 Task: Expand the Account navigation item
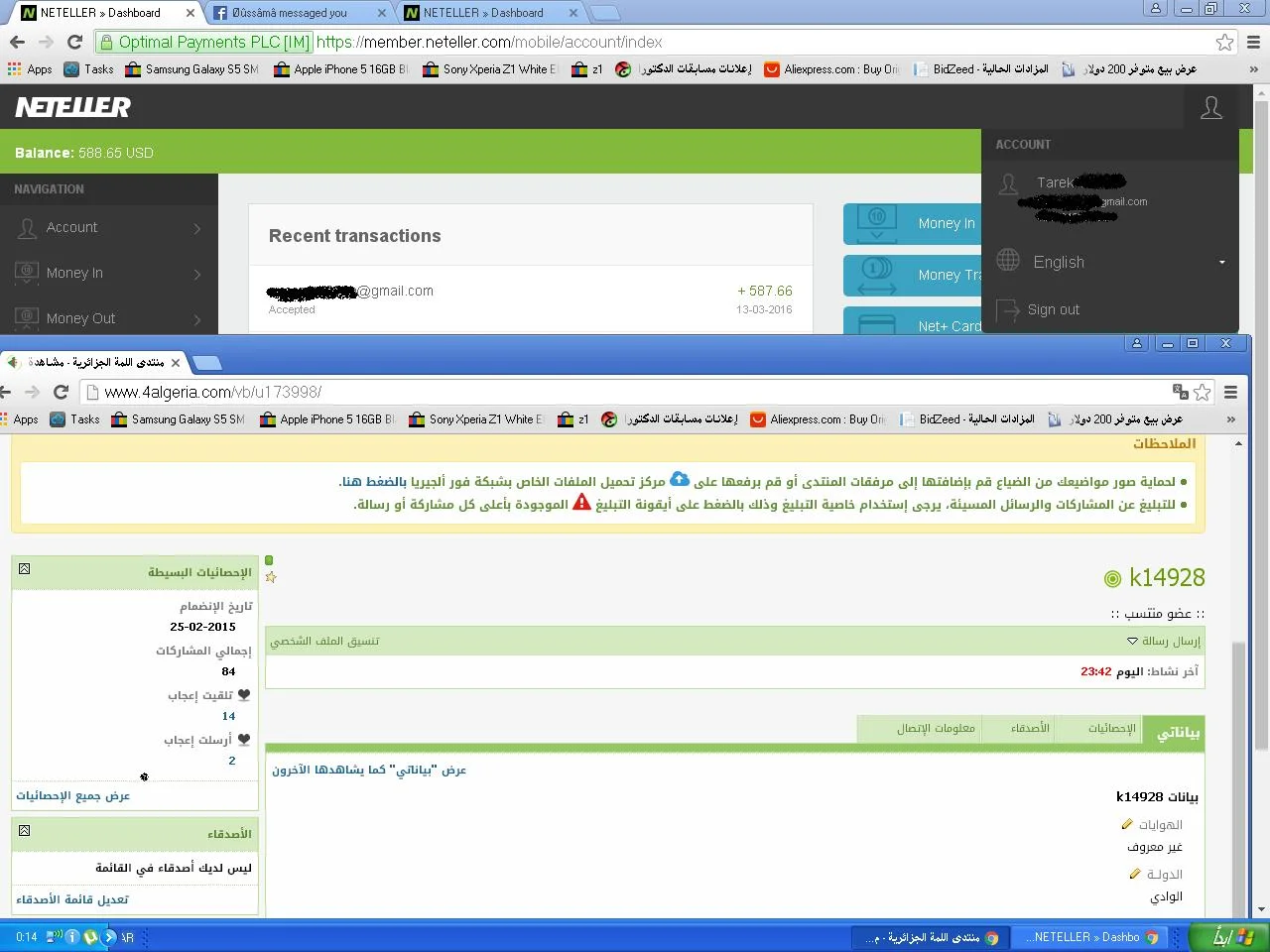(109, 228)
